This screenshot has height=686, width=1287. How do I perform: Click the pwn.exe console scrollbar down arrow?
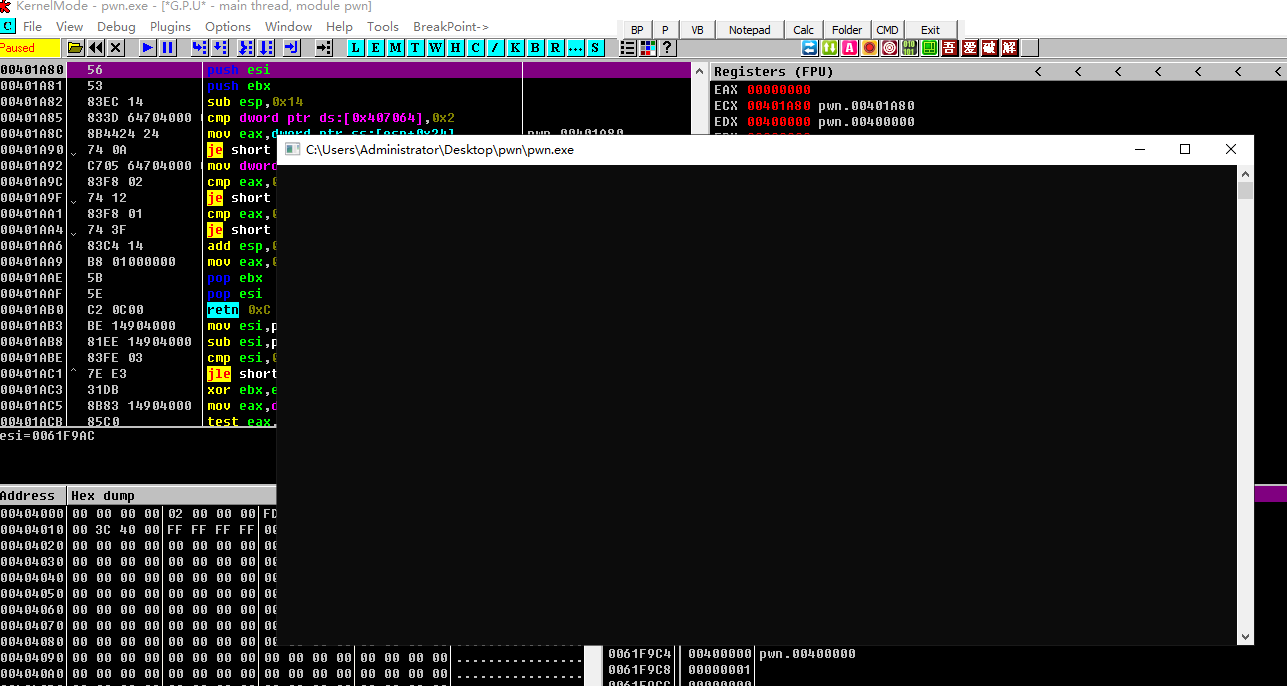[1245, 636]
